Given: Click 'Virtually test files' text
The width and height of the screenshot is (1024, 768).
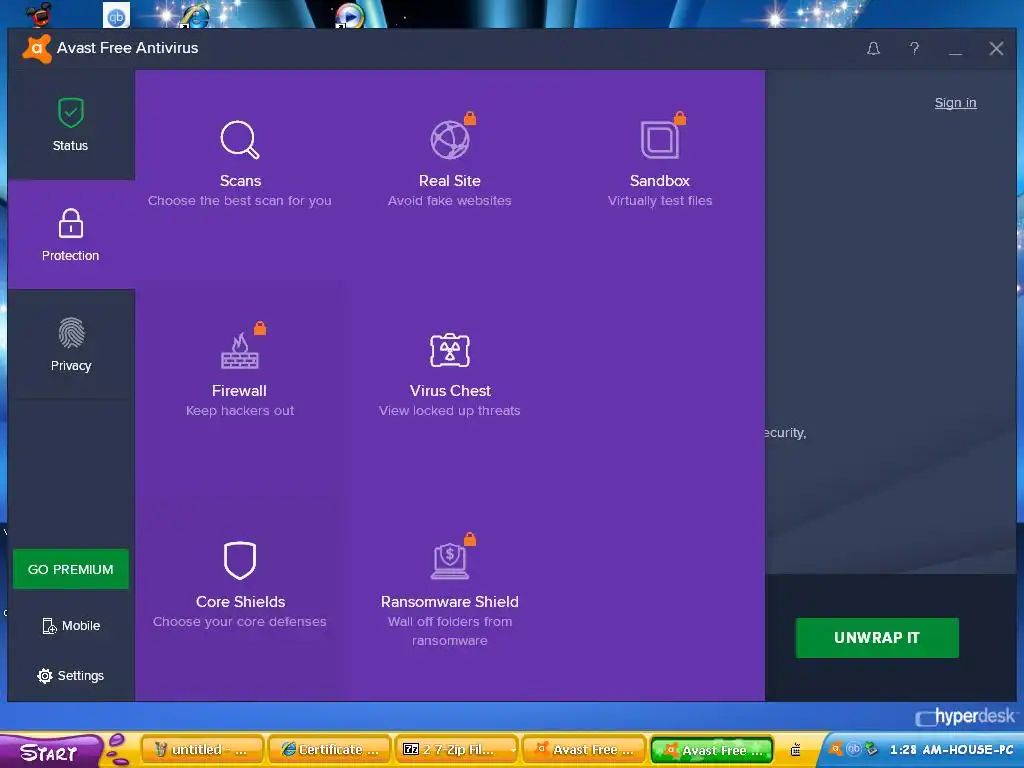Looking at the screenshot, I should click(660, 200).
